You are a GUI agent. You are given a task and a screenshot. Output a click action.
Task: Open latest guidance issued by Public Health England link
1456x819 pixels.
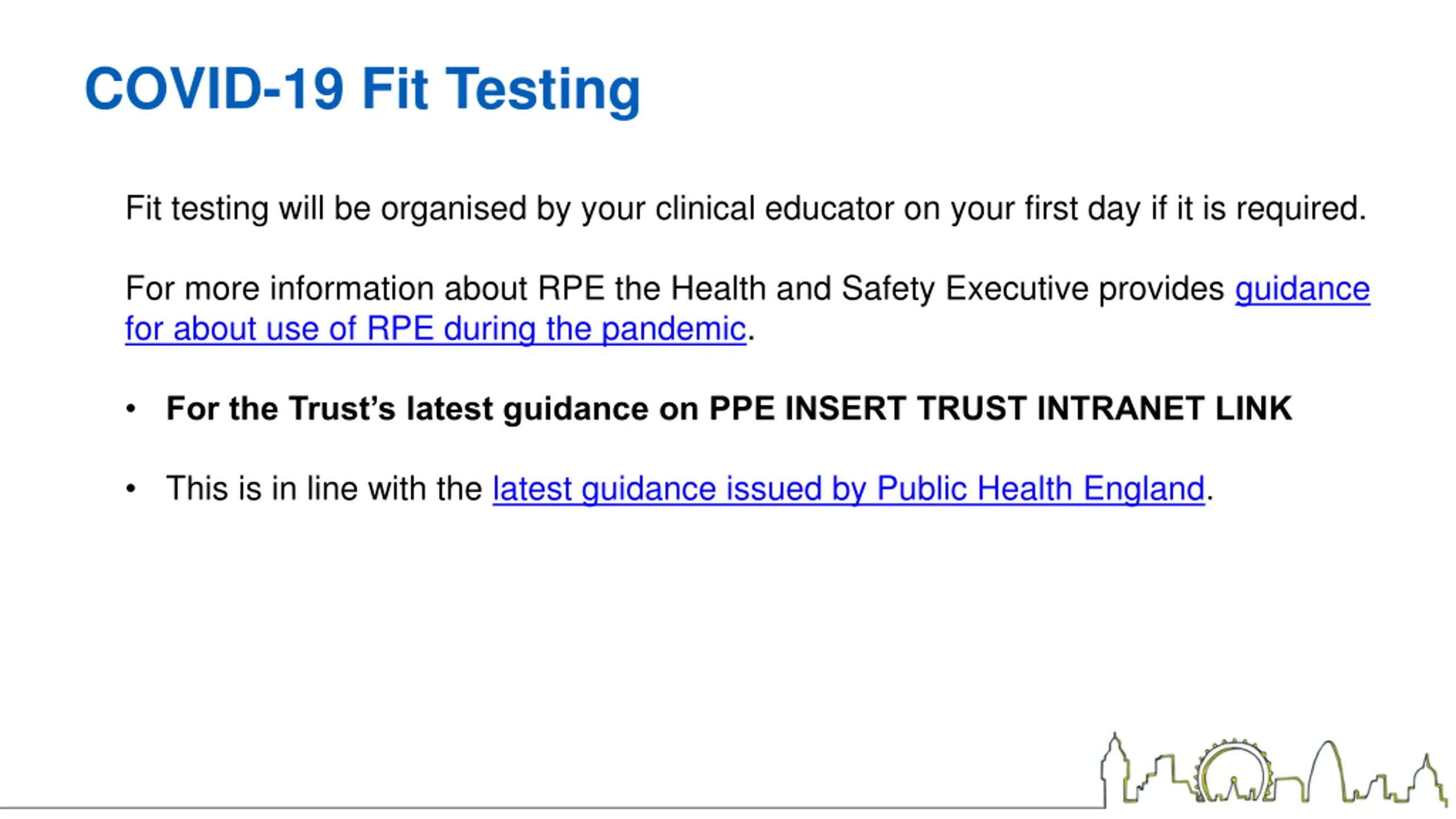[x=849, y=489]
